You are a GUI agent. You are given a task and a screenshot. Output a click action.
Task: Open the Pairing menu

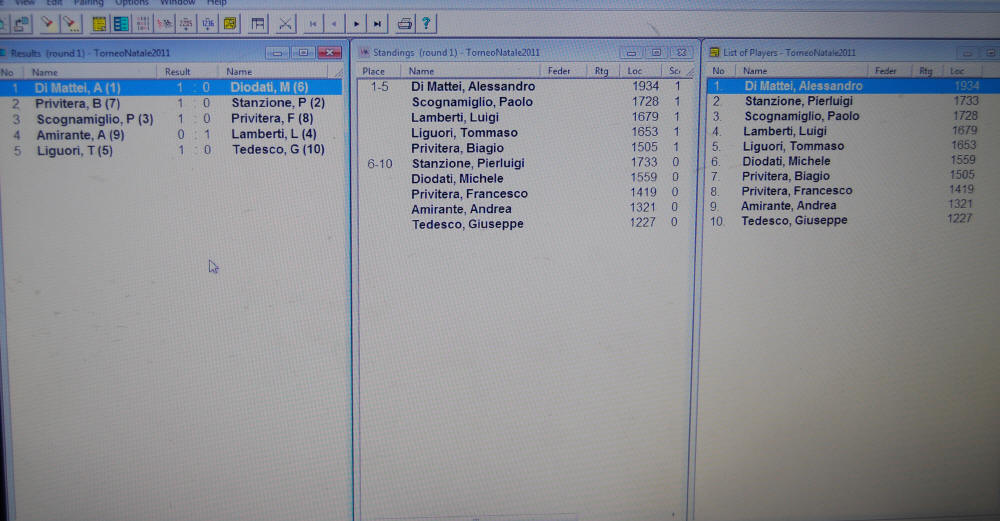[x=88, y=3]
